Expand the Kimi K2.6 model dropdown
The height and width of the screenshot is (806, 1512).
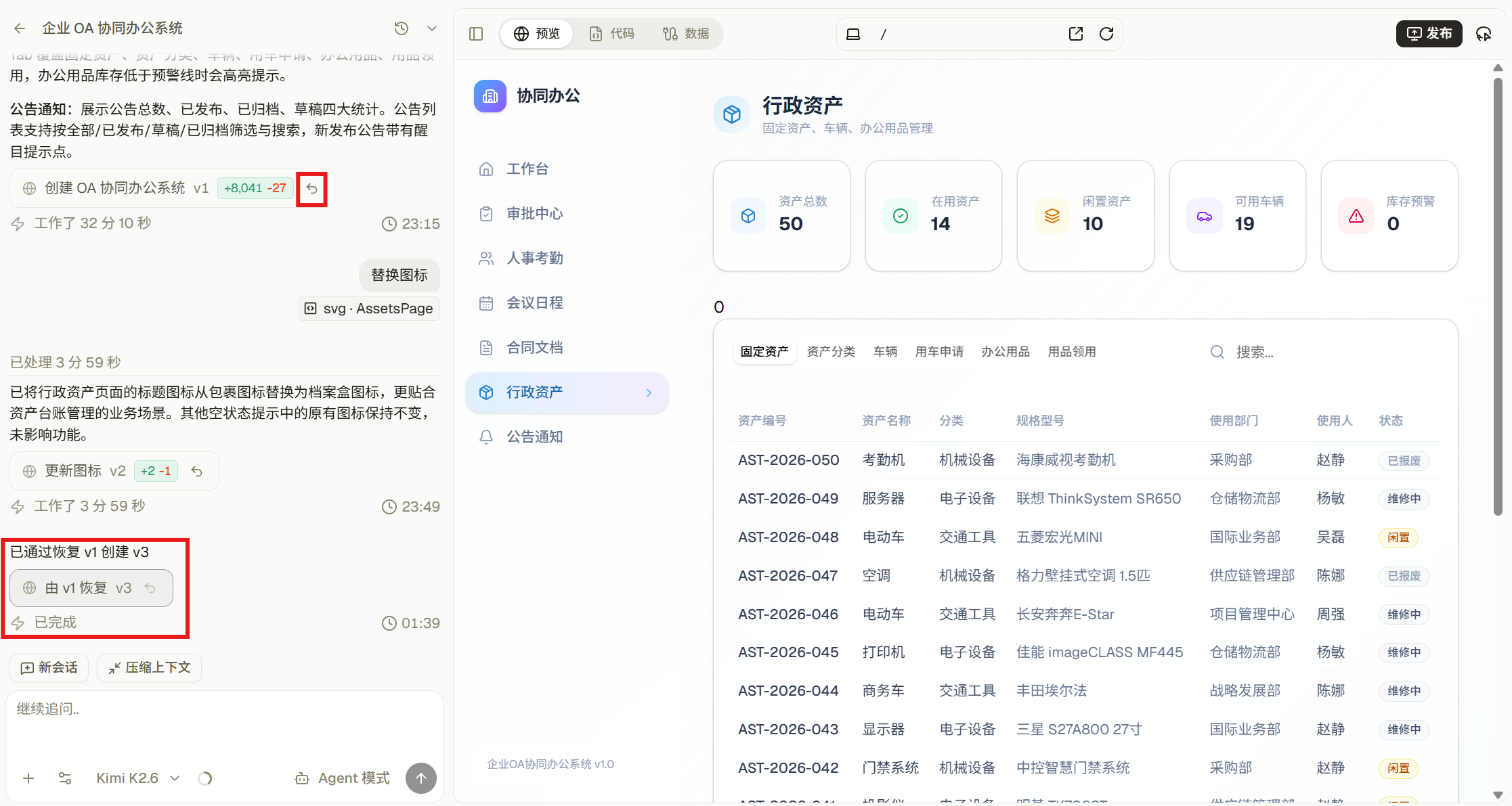pyautogui.click(x=138, y=778)
